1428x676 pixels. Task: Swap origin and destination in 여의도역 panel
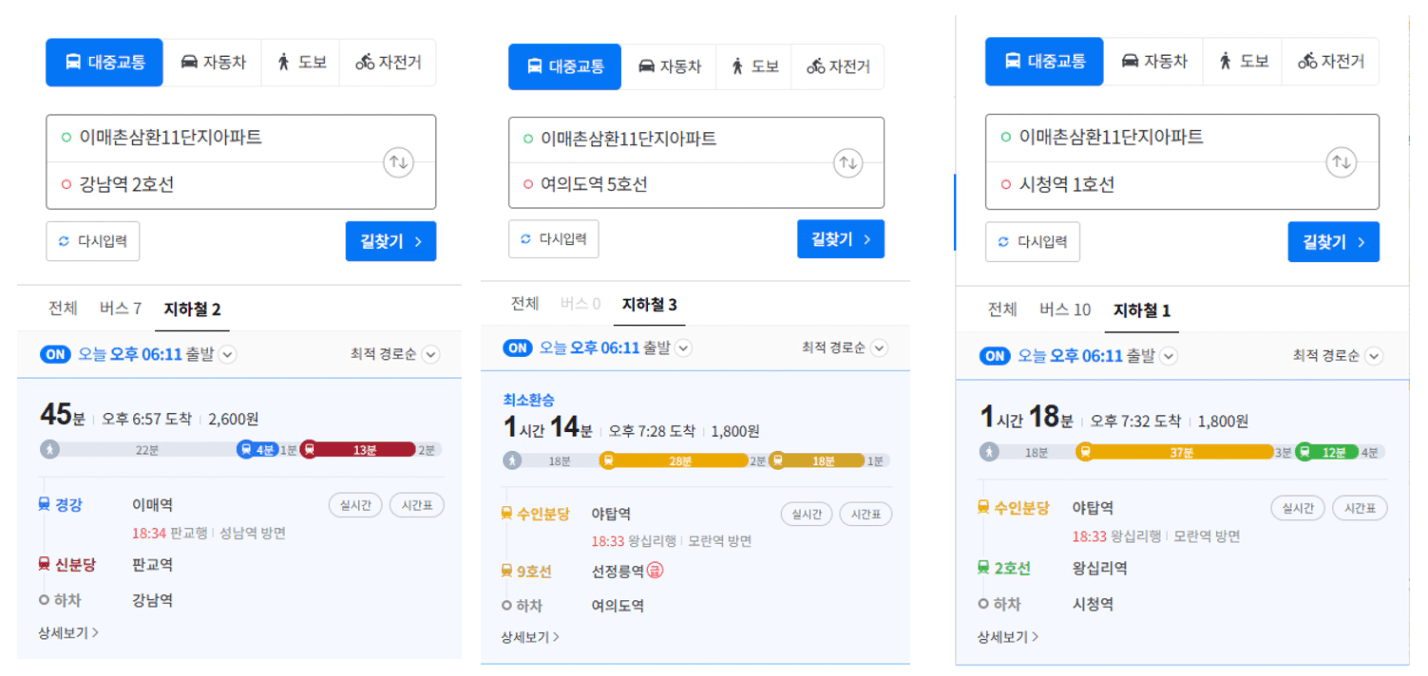(x=848, y=163)
